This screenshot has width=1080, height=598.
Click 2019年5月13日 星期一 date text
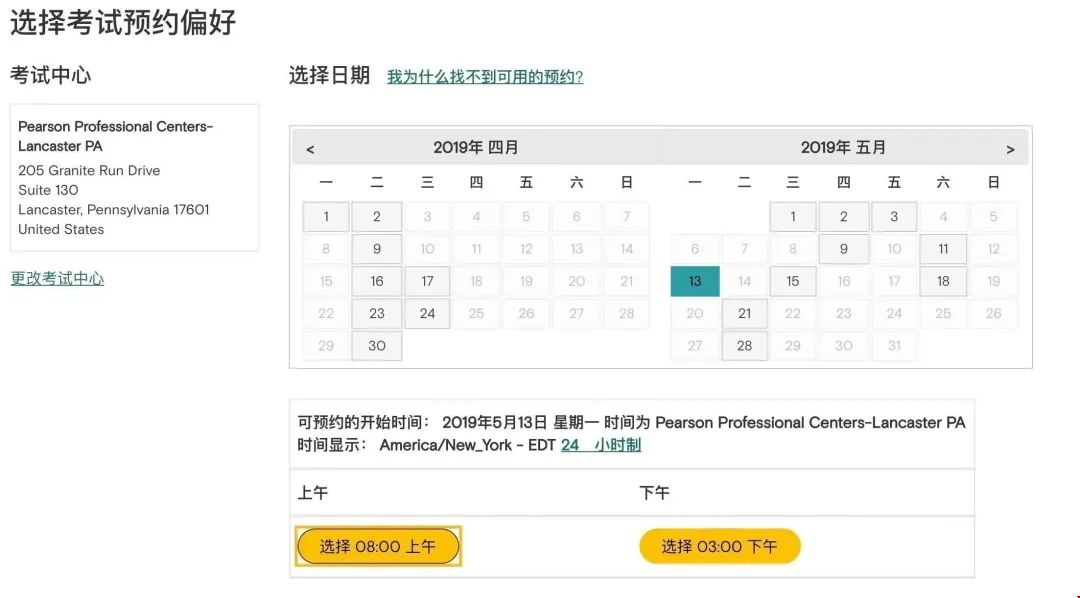[x=521, y=422]
